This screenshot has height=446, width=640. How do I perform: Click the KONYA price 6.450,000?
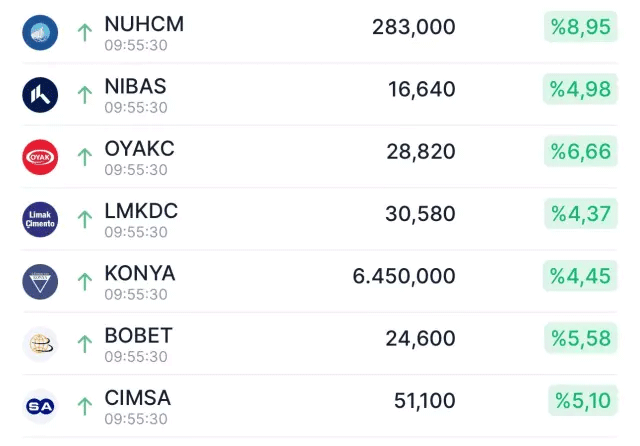point(404,276)
